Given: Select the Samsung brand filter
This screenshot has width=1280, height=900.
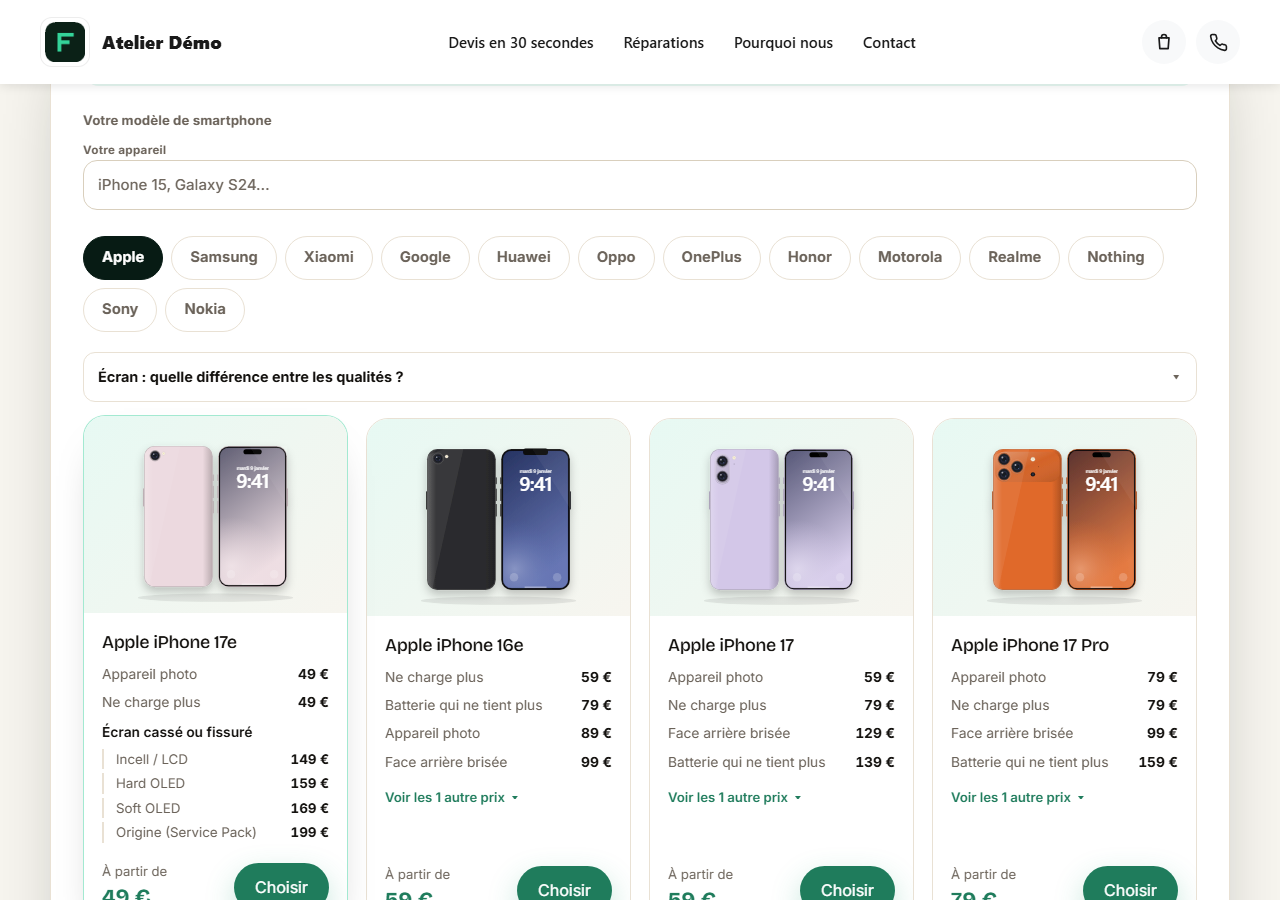Looking at the screenshot, I should tap(224, 257).
